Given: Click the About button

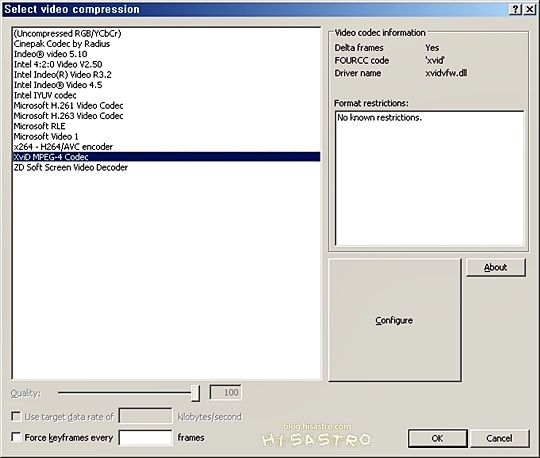Looking at the screenshot, I should click(x=496, y=267).
